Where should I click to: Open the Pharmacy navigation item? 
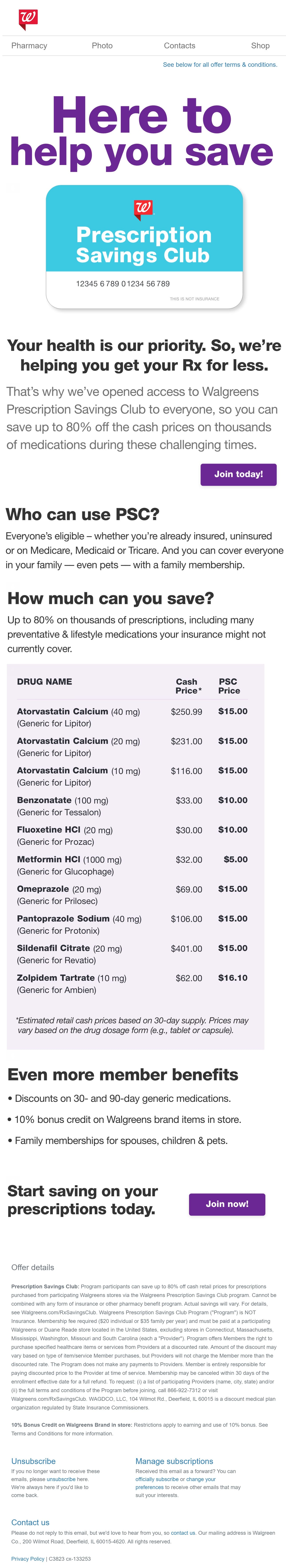[x=29, y=46]
